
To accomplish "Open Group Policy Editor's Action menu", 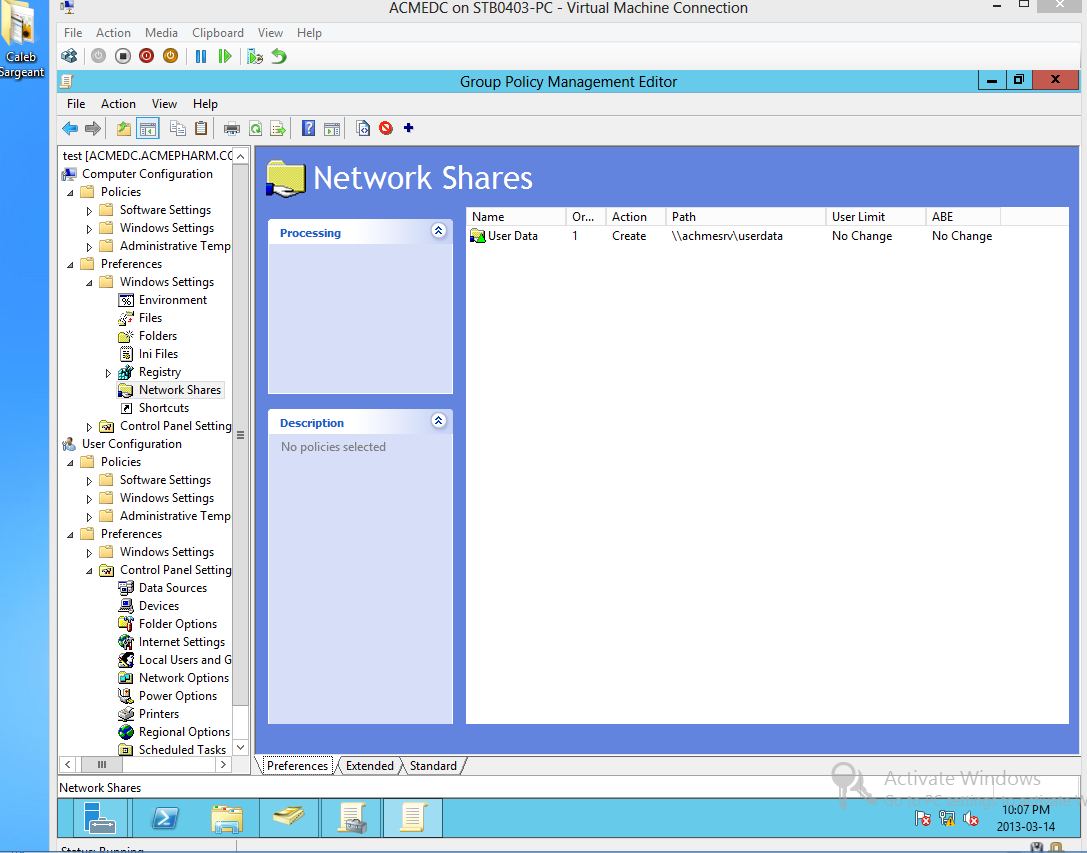I will pos(119,103).
